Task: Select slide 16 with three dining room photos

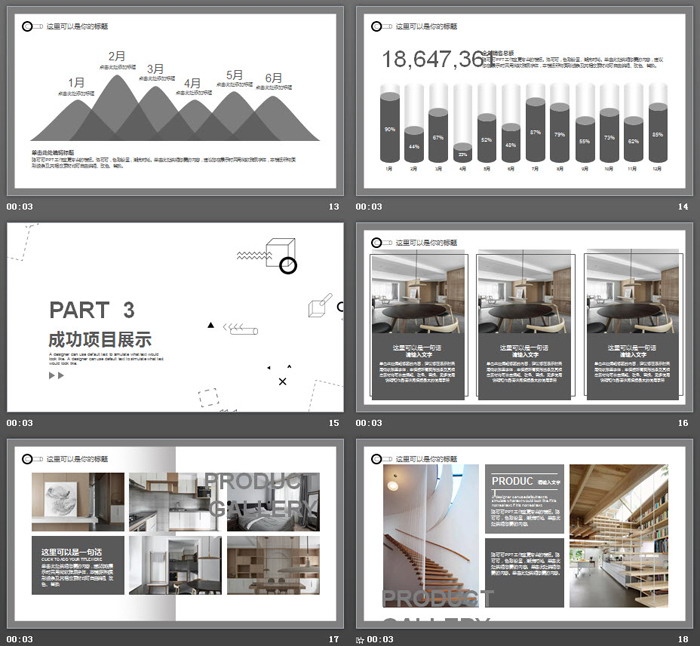Action: [524, 316]
